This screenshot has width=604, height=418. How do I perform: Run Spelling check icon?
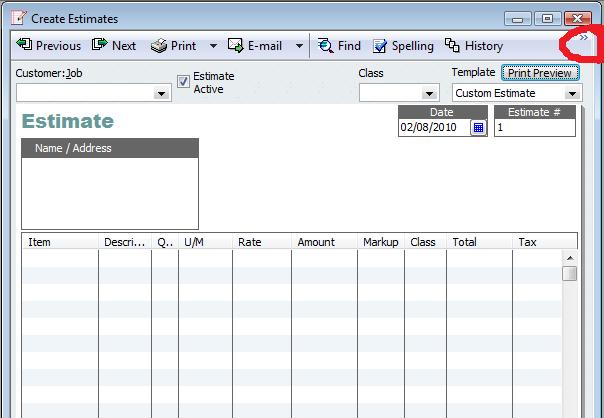click(x=380, y=45)
